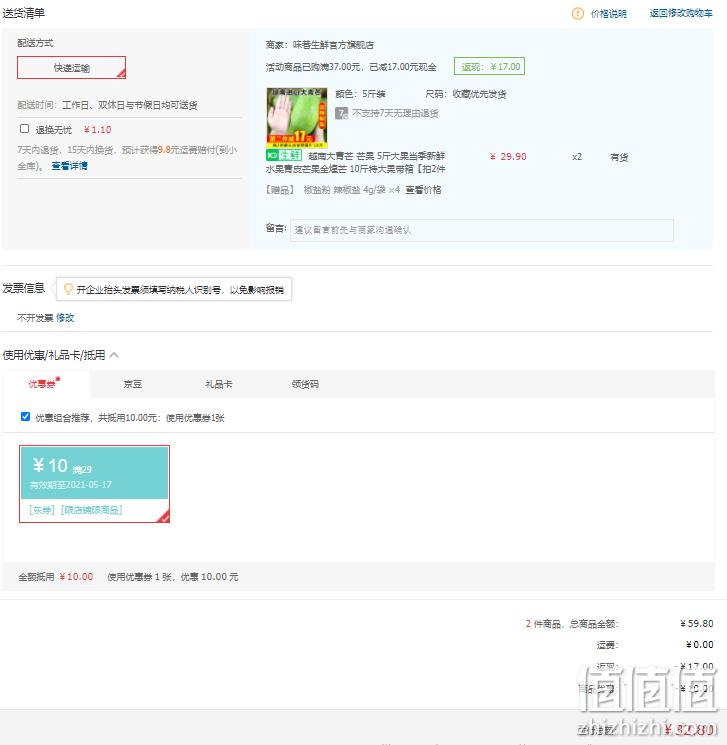The image size is (727, 745).
Task: Collapse the 使用优惠/礼品卡/抵用 section chevron
Action: (x=115, y=355)
